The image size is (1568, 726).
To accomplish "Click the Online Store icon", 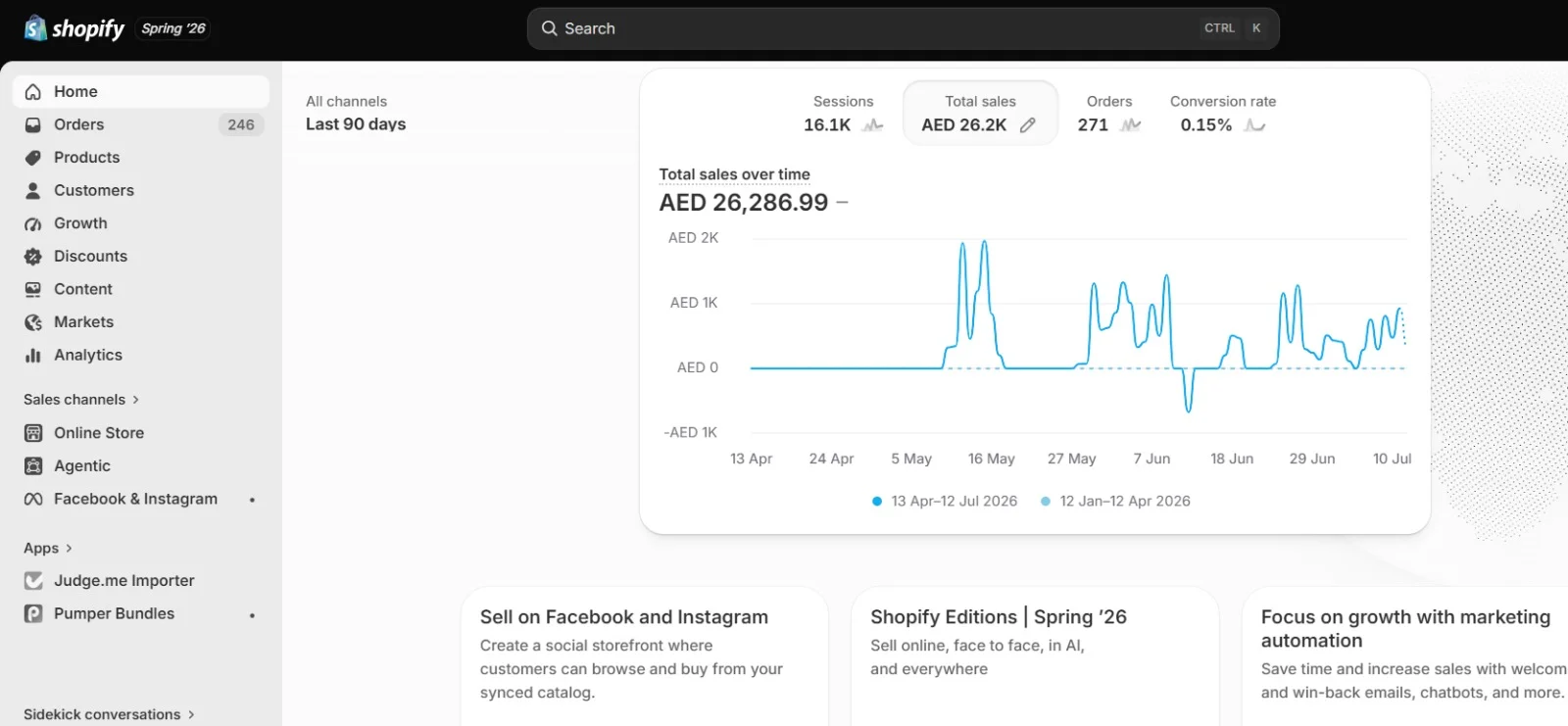I will coord(33,433).
